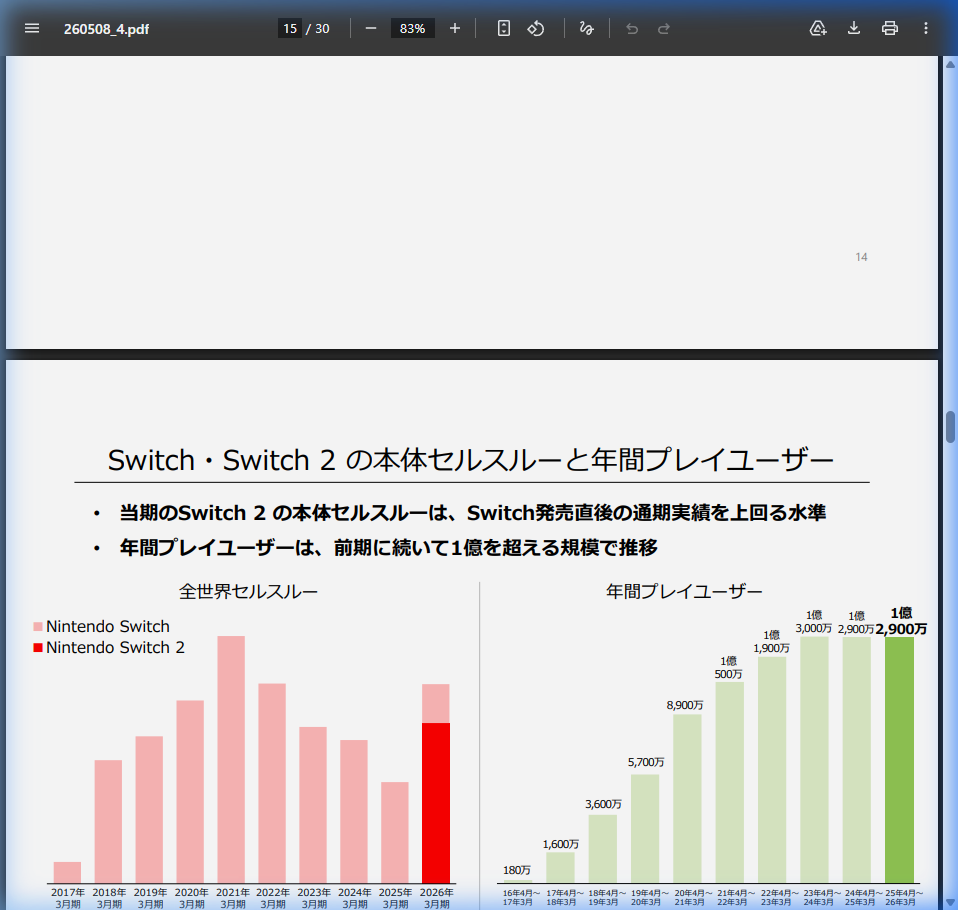The height and width of the screenshot is (910, 958).
Task: Click the 2021年3月期 axis label
Action: coord(233,898)
